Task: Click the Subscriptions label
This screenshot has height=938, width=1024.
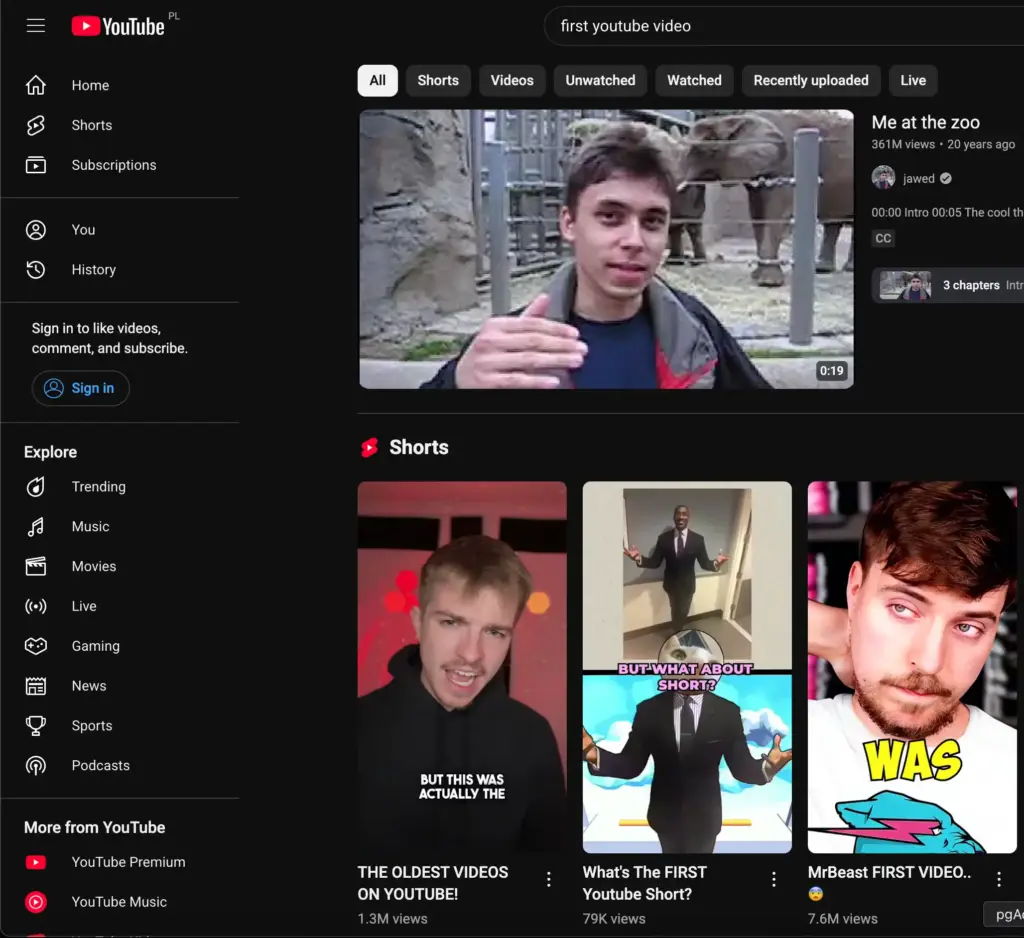Action: [x=114, y=165]
